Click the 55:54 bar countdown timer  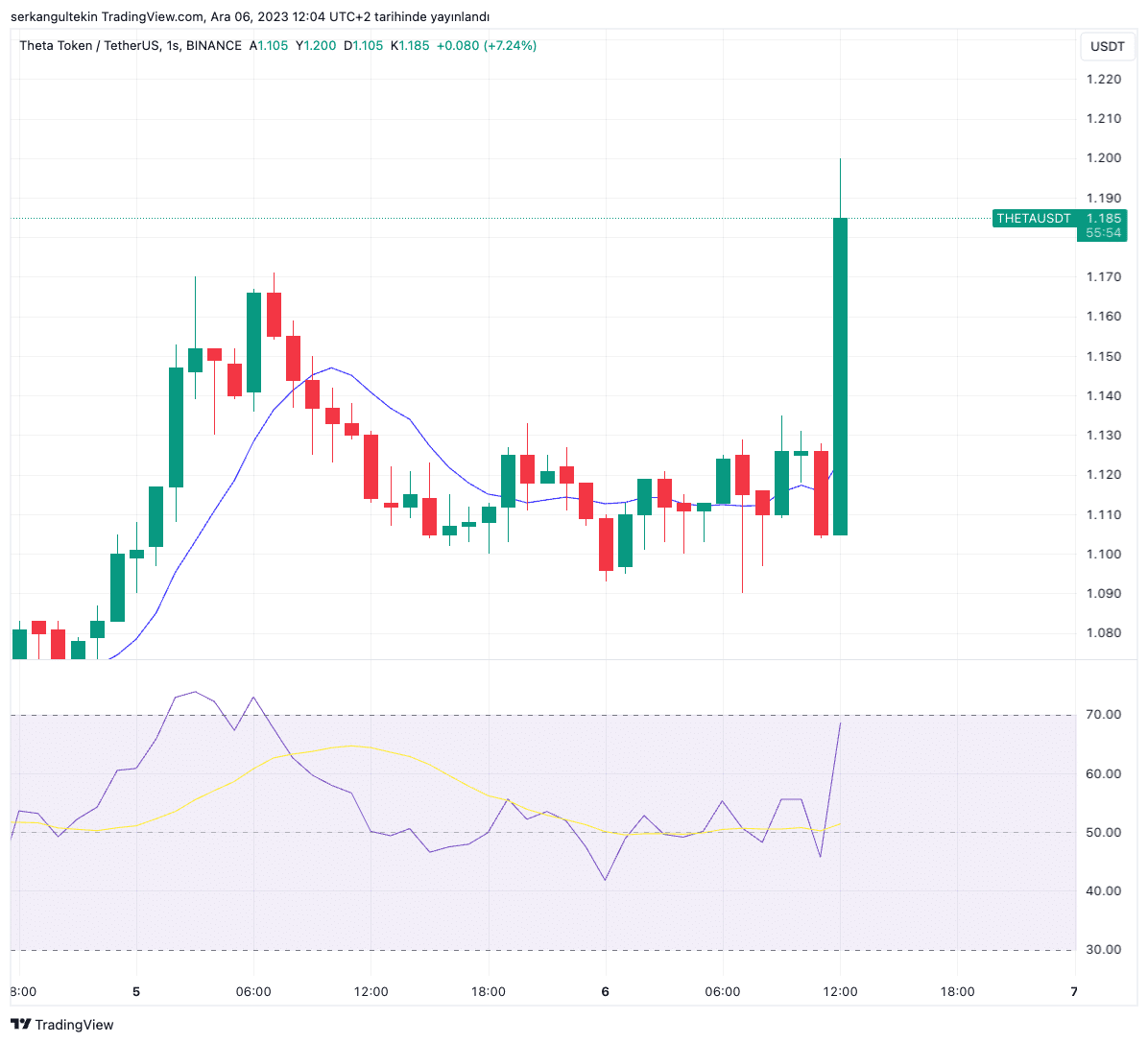click(x=1103, y=233)
